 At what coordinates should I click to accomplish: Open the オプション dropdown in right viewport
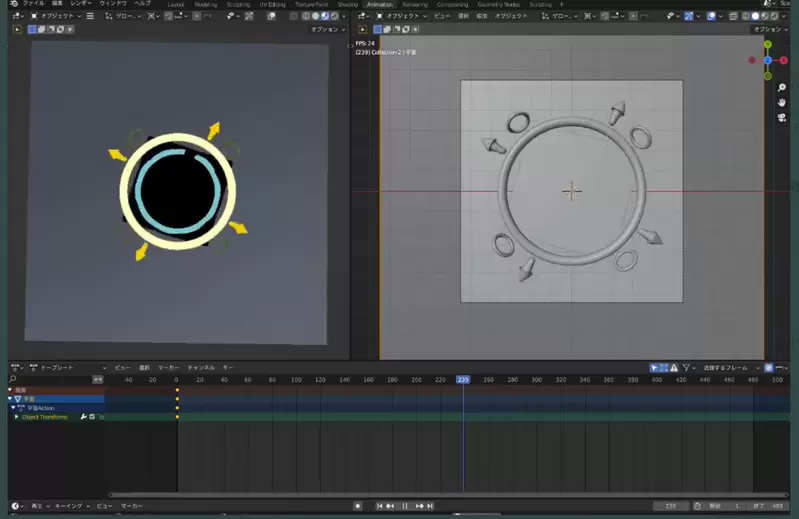tap(770, 29)
